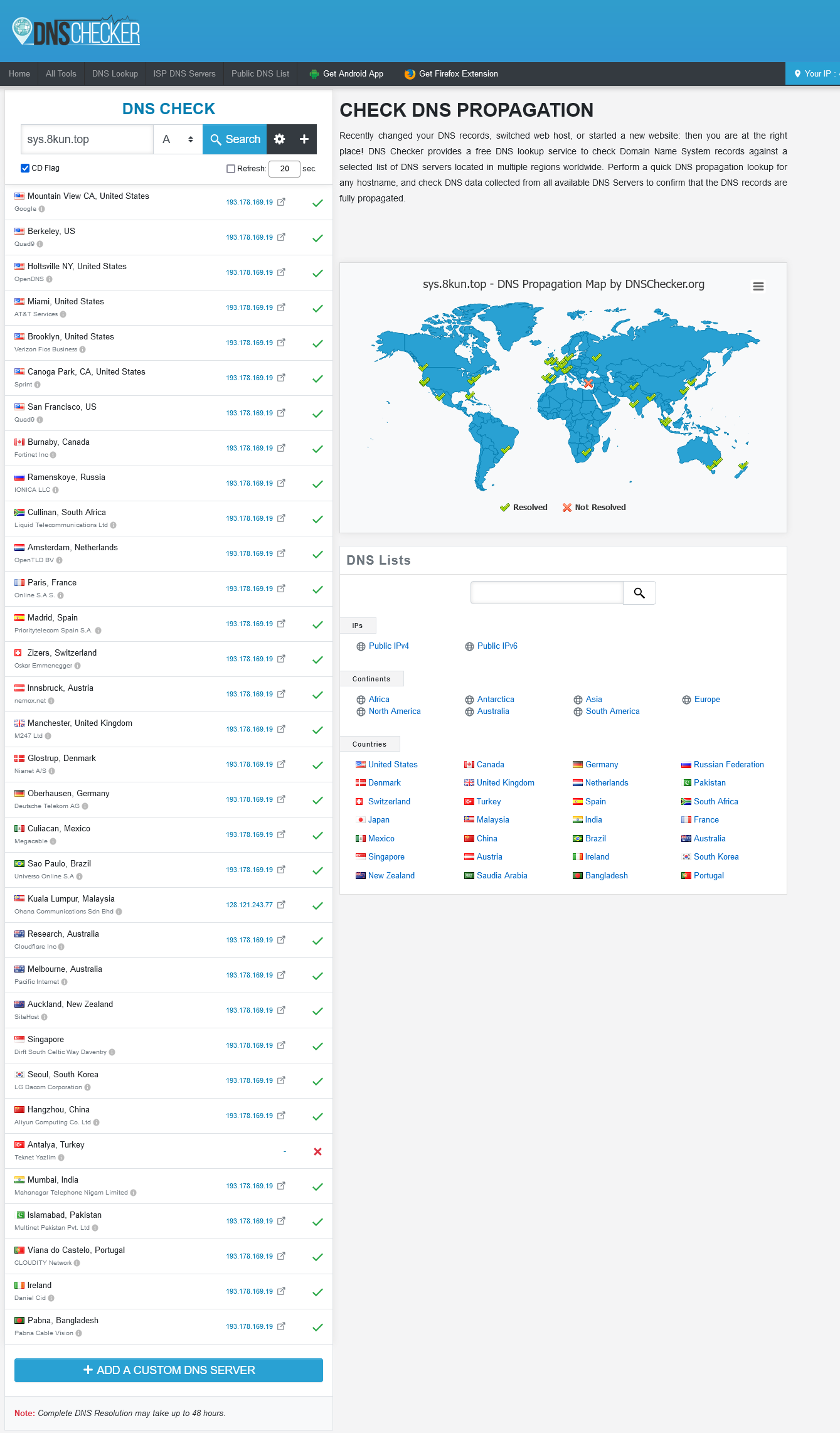Click Get Android App menu link
The image size is (840, 1433).
click(353, 73)
